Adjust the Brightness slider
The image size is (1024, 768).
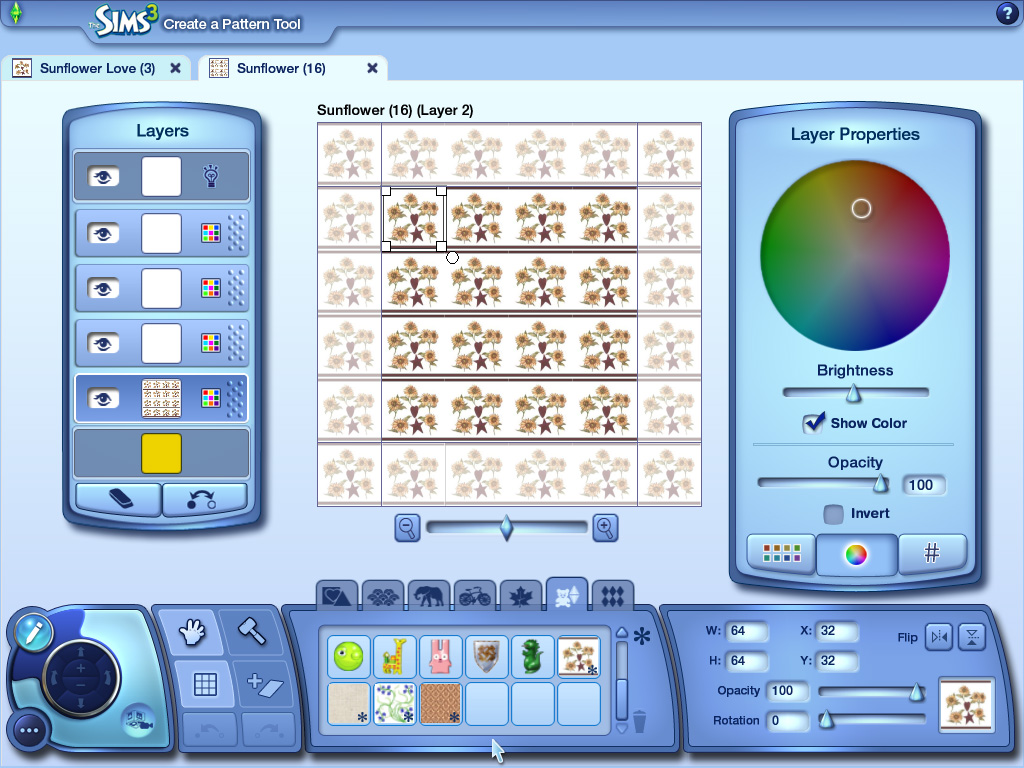(855, 392)
